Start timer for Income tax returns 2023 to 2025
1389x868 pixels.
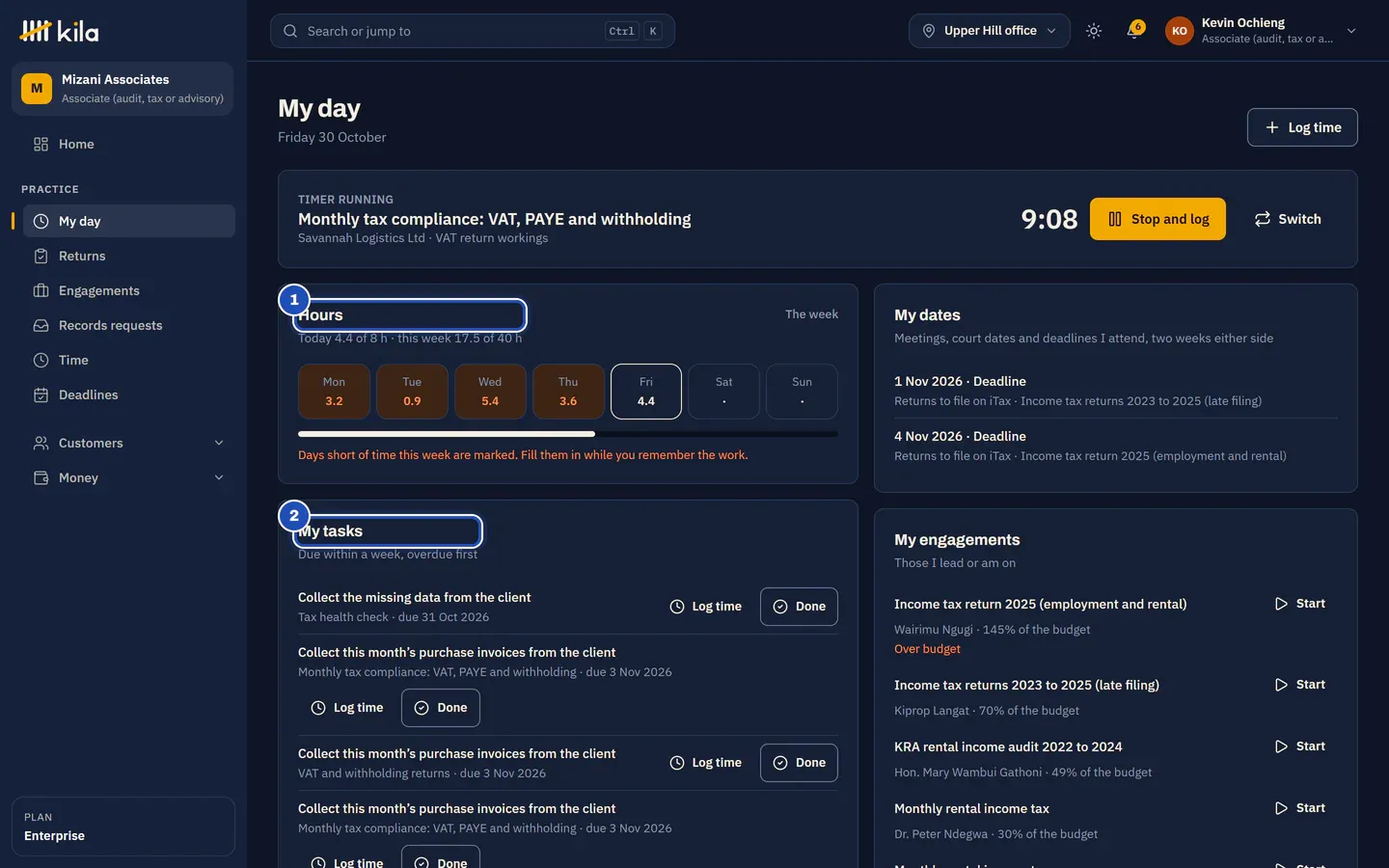pos(1300,685)
